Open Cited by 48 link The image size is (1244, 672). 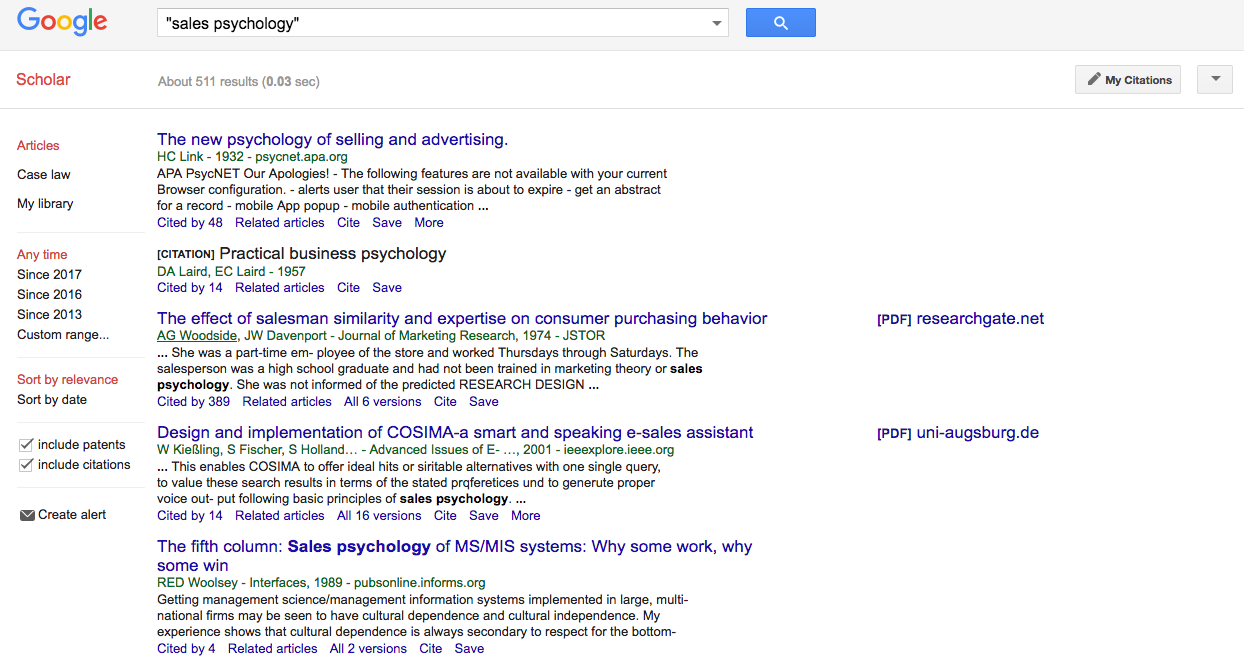(x=190, y=223)
